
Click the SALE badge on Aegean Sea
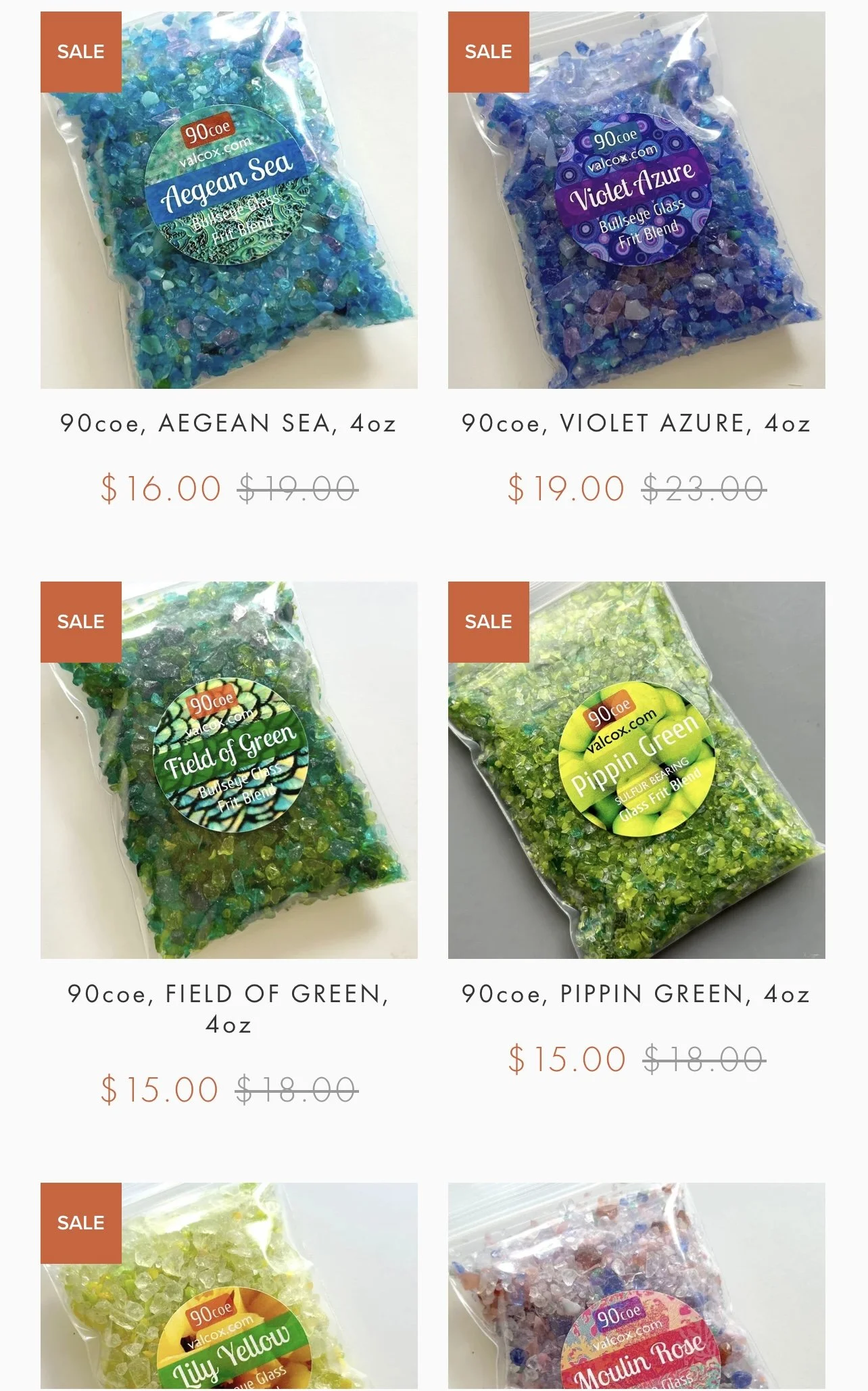pyautogui.click(x=81, y=52)
